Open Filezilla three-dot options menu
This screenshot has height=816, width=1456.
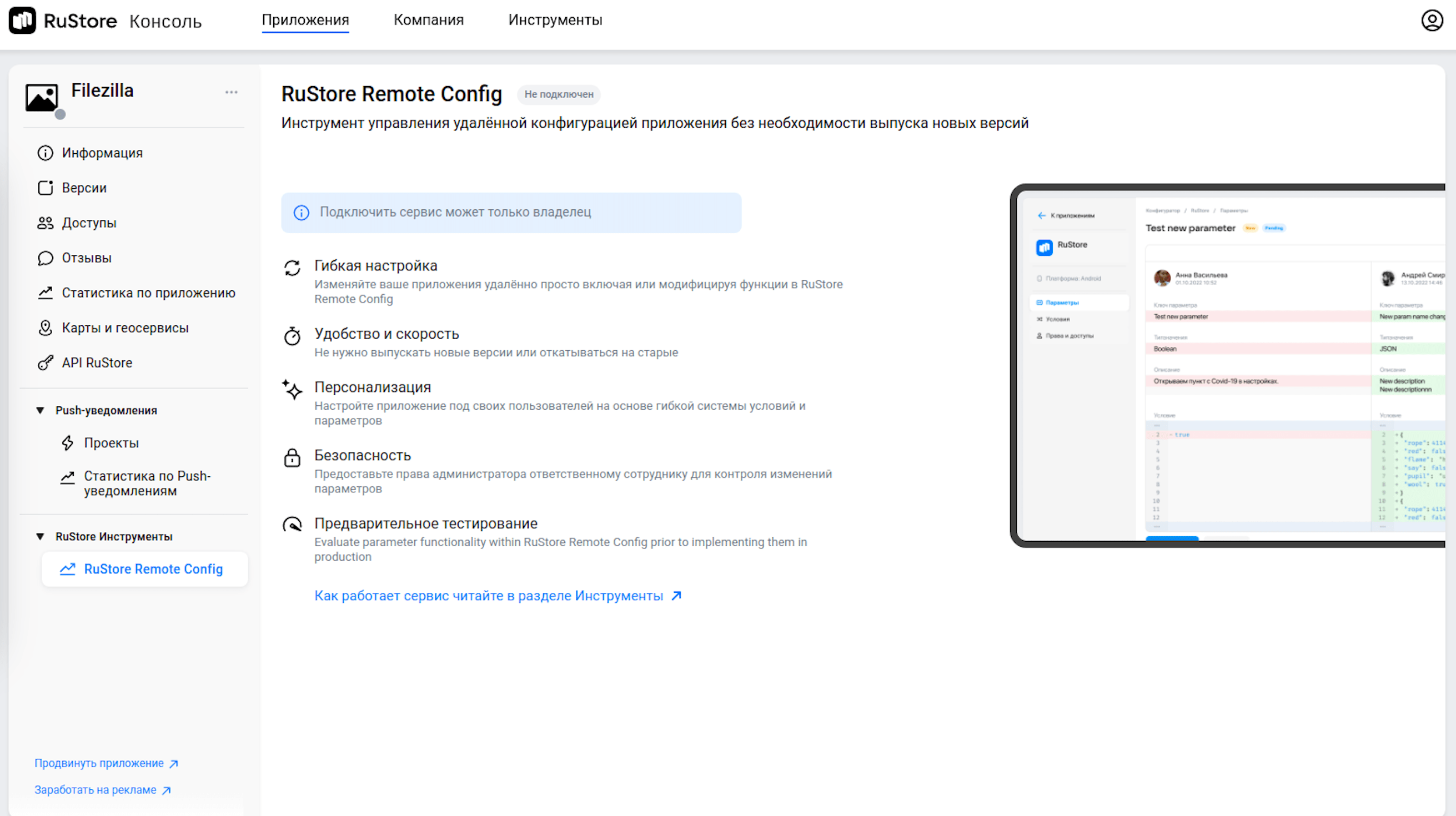point(231,92)
